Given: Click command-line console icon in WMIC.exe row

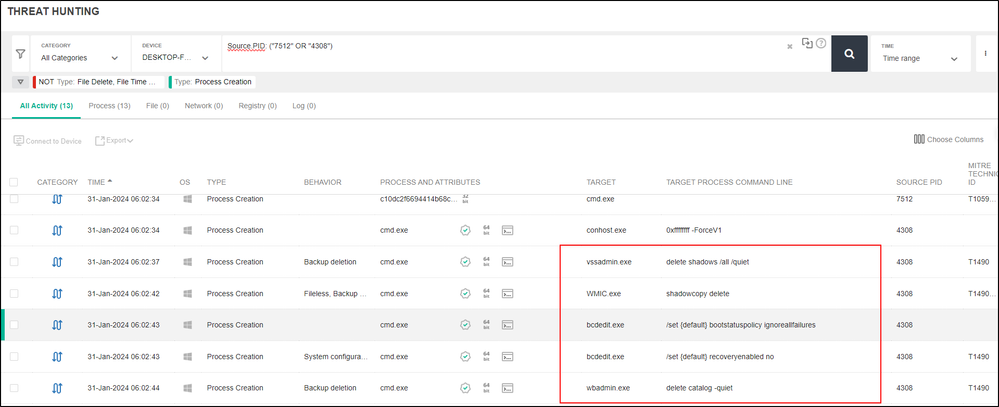Looking at the screenshot, I should pyautogui.click(x=508, y=294).
